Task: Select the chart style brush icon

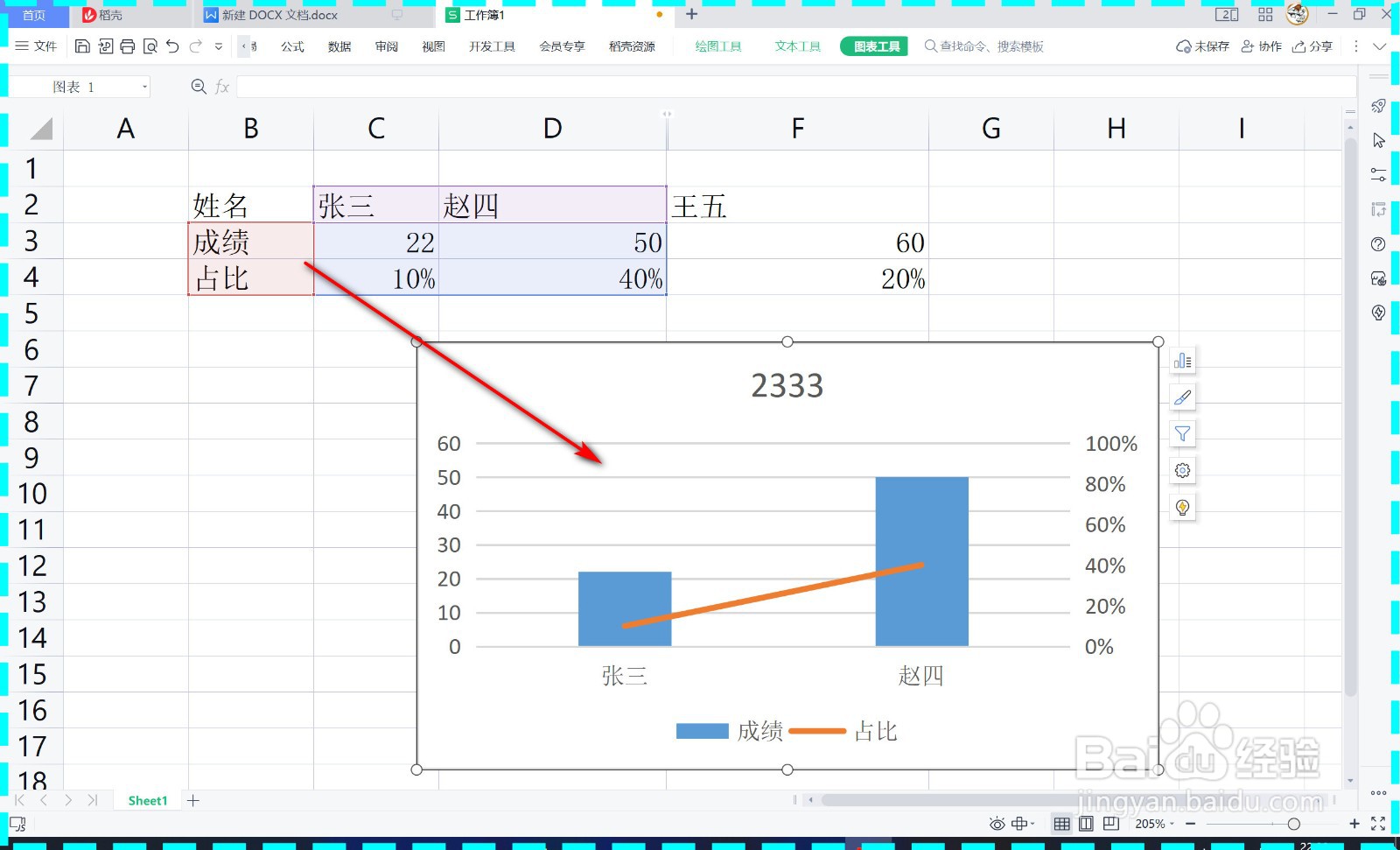Action: coord(1182,397)
